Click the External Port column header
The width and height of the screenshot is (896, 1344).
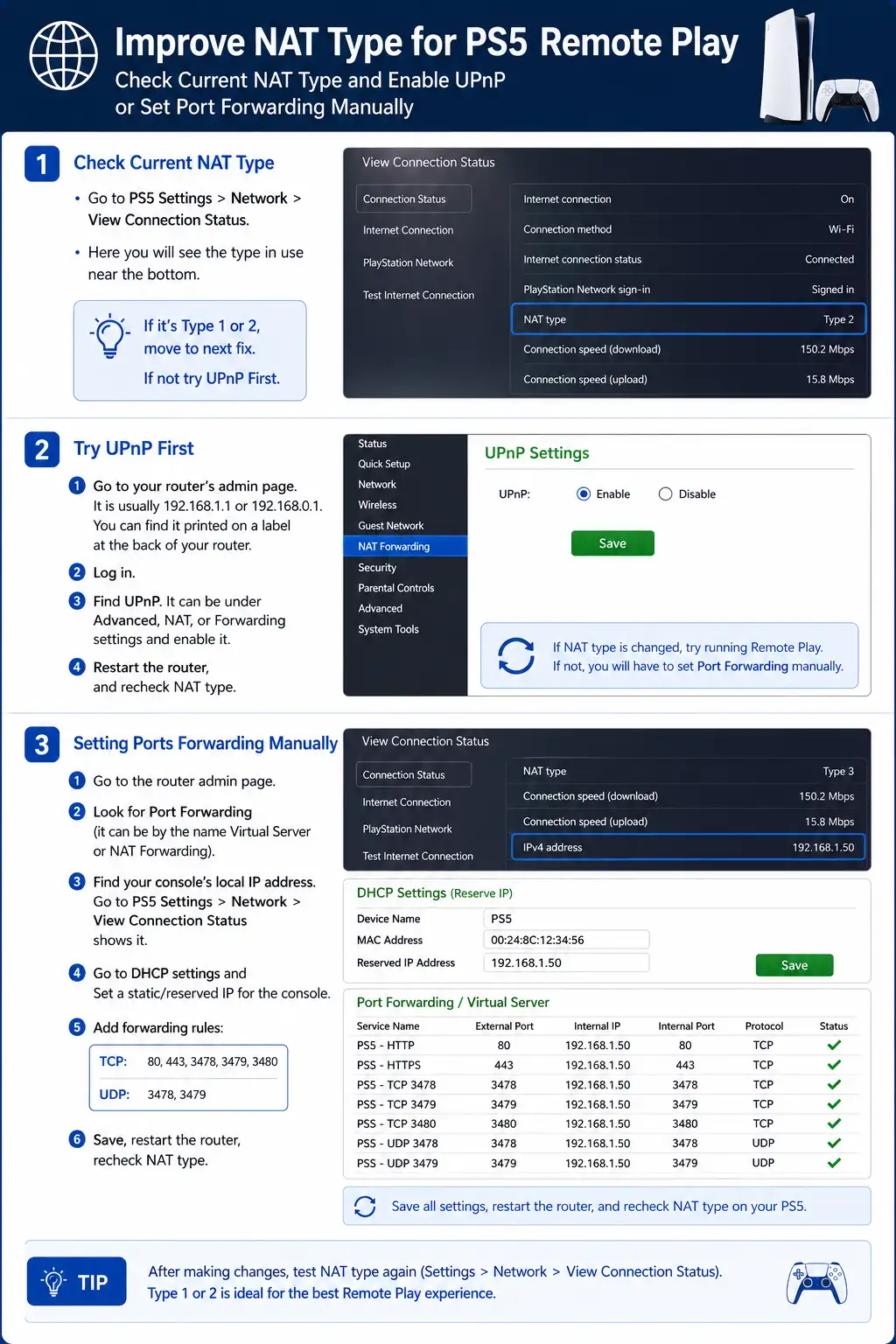[504, 1026]
